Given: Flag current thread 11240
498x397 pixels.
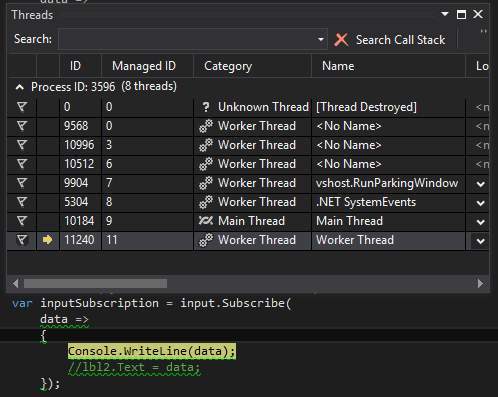Looking at the screenshot, I should [x=22, y=240].
